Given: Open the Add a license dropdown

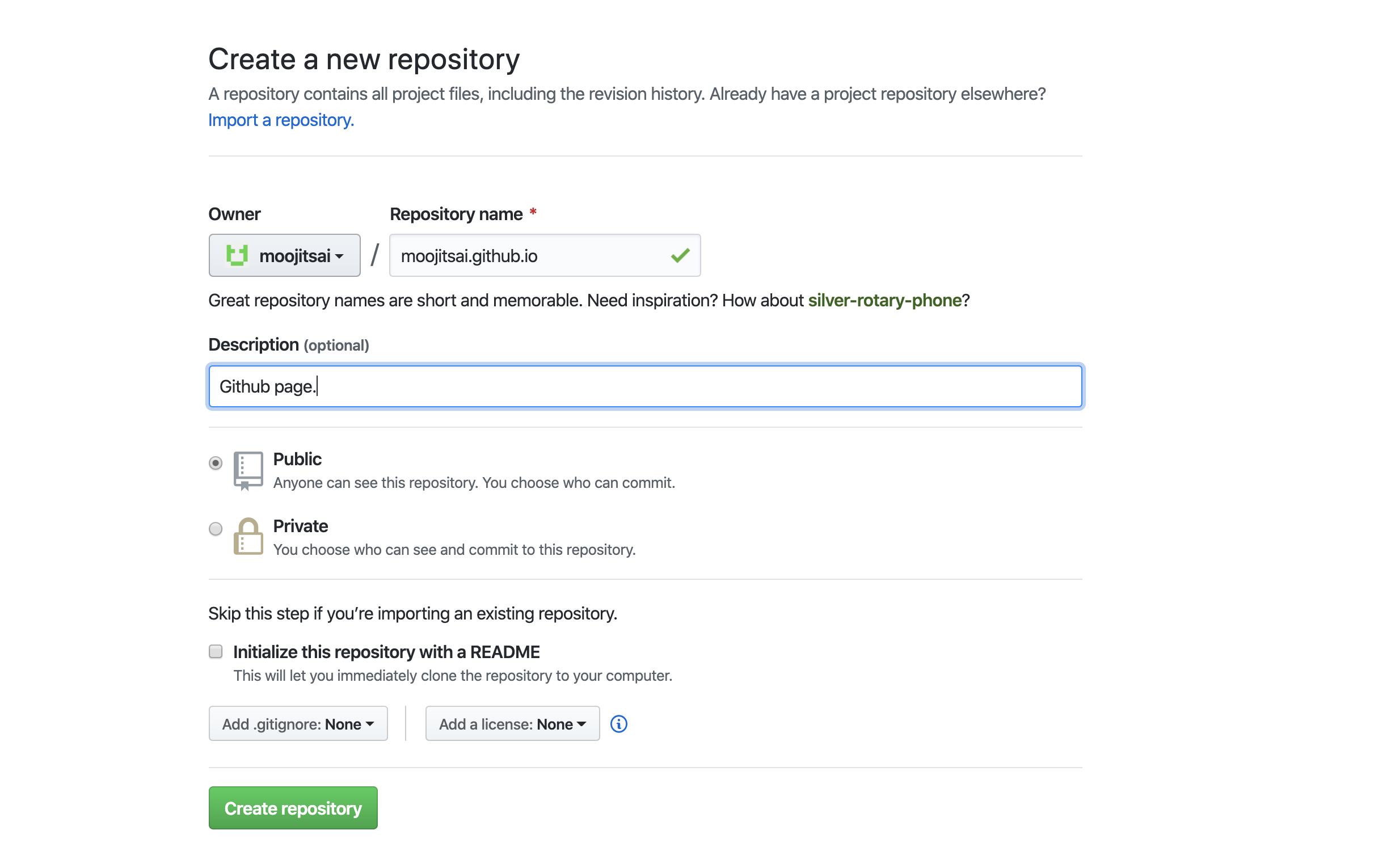Looking at the screenshot, I should click(512, 724).
